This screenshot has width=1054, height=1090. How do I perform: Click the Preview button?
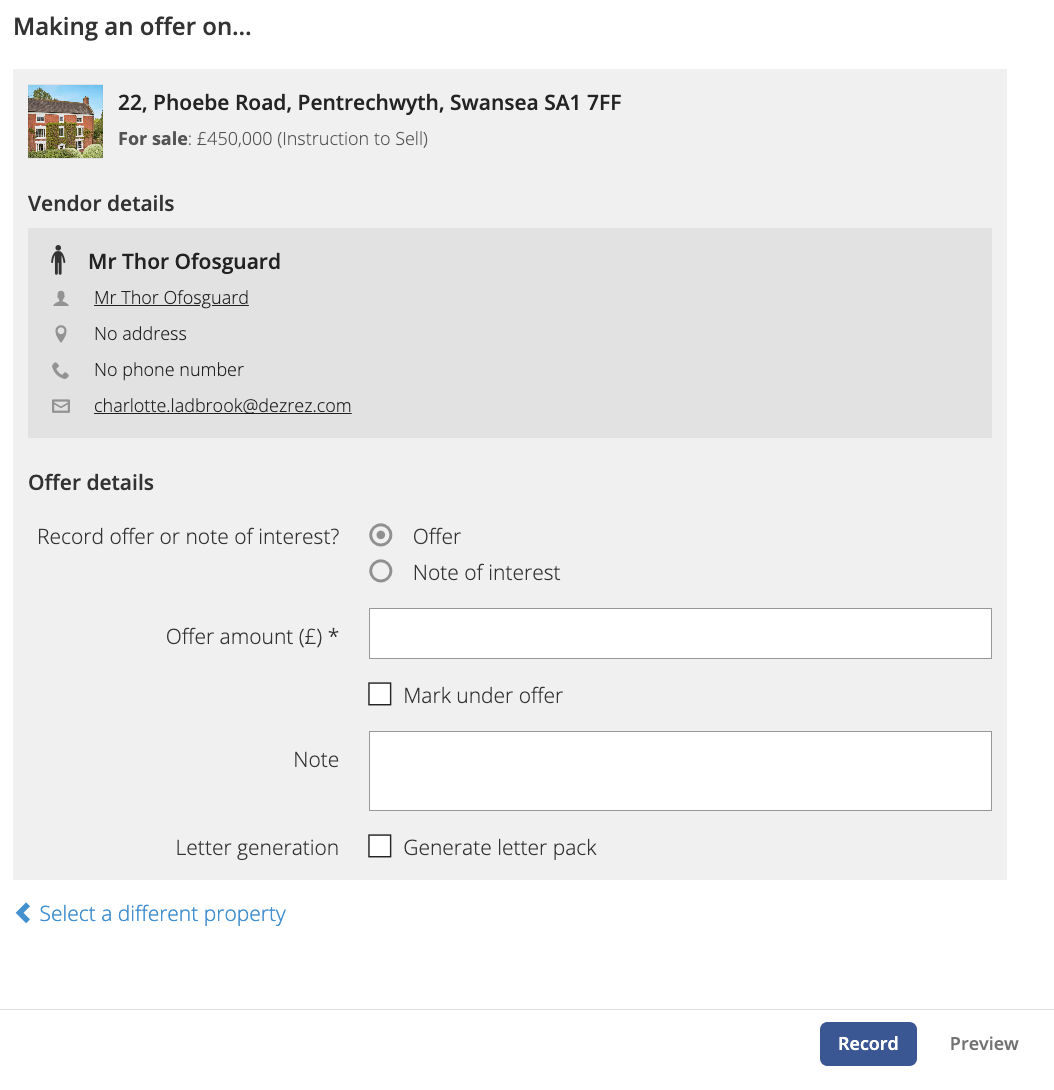pyautogui.click(x=984, y=1043)
